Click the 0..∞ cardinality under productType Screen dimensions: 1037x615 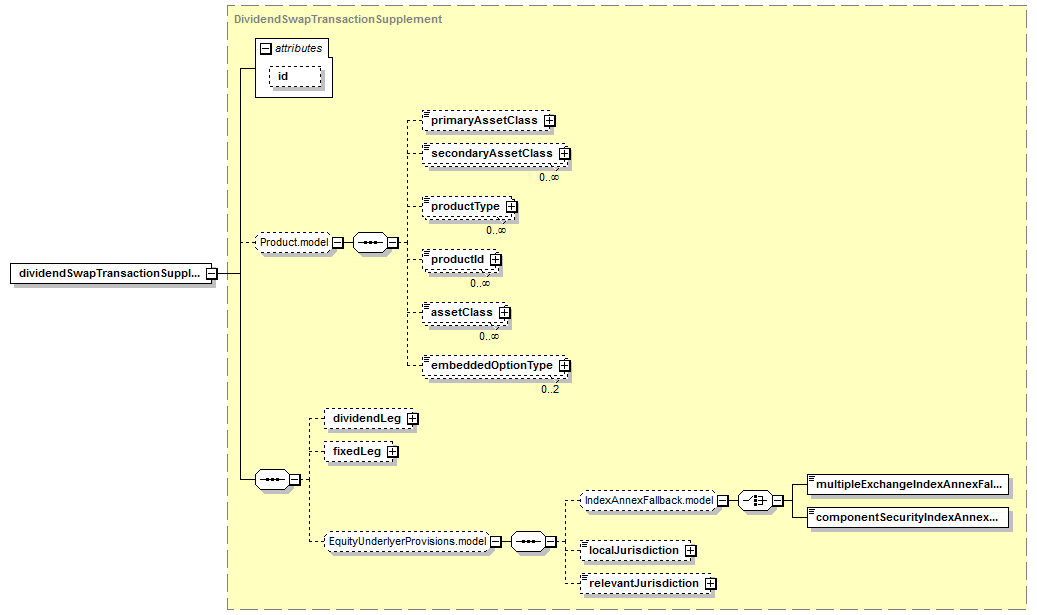(496, 230)
